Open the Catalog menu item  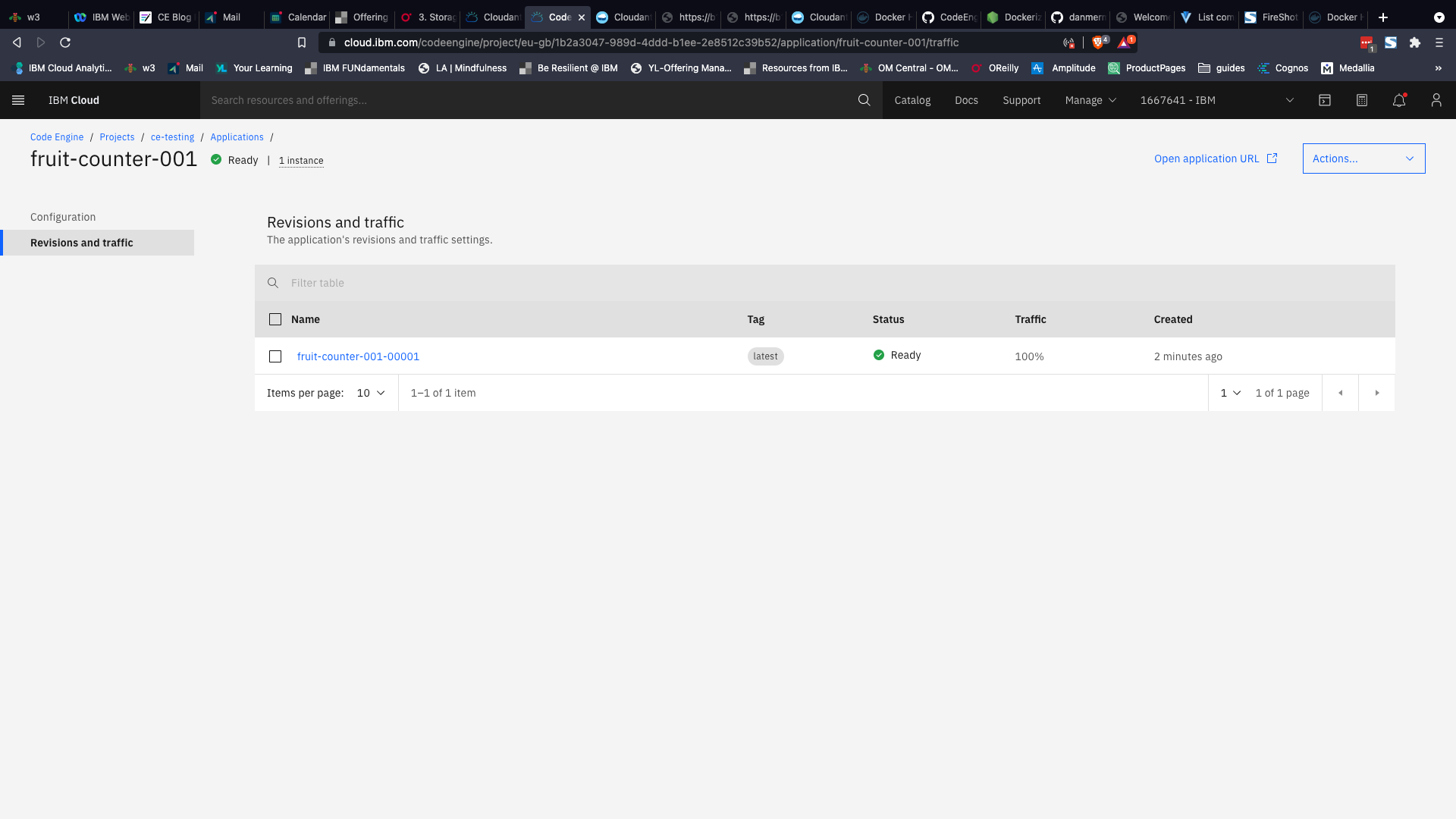point(912,100)
